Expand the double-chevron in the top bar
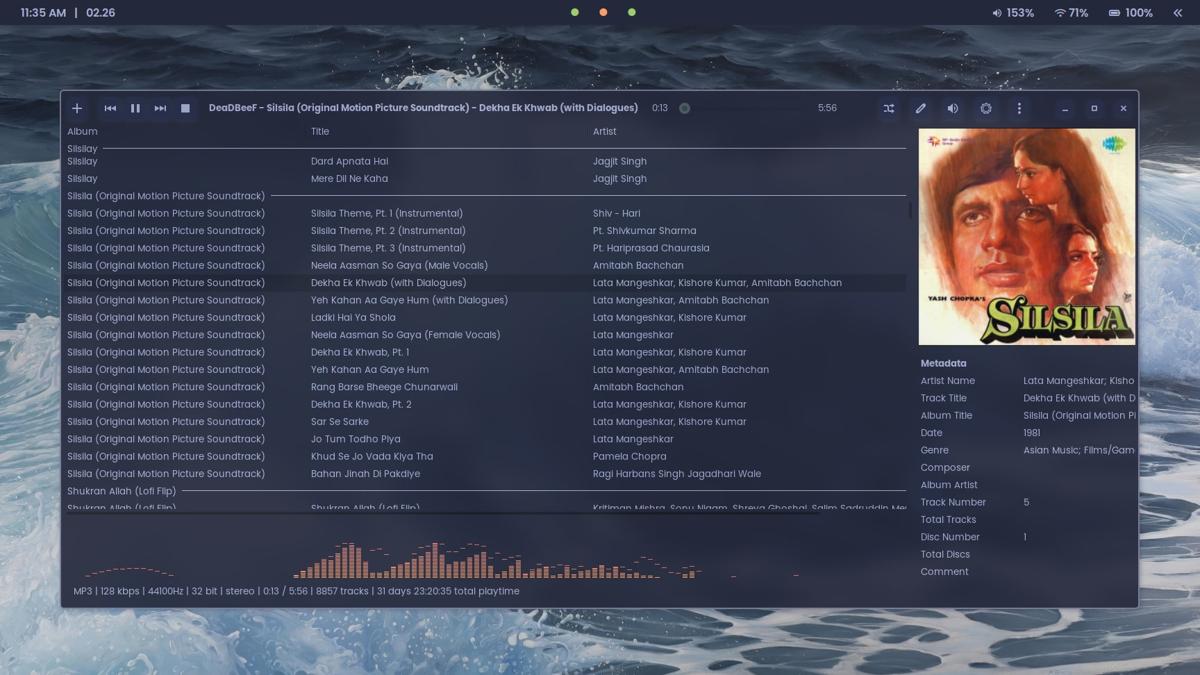This screenshot has height=675, width=1200. [1177, 13]
